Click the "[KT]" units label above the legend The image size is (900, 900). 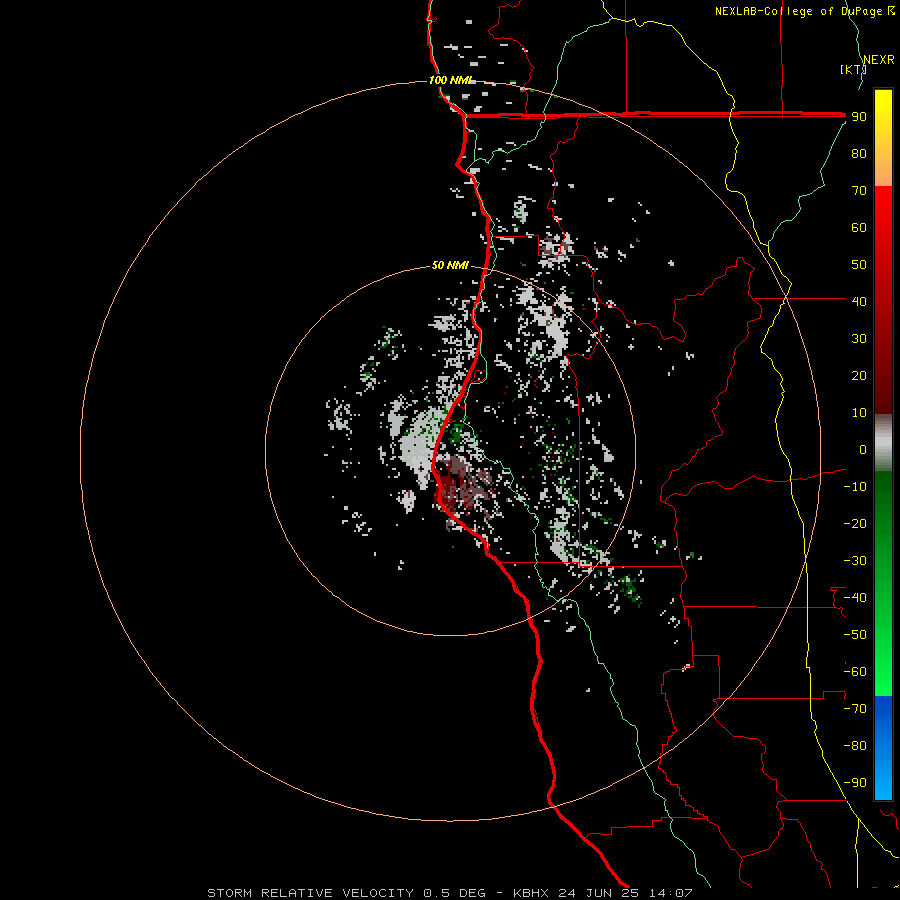pyautogui.click(x=853, y=69)
